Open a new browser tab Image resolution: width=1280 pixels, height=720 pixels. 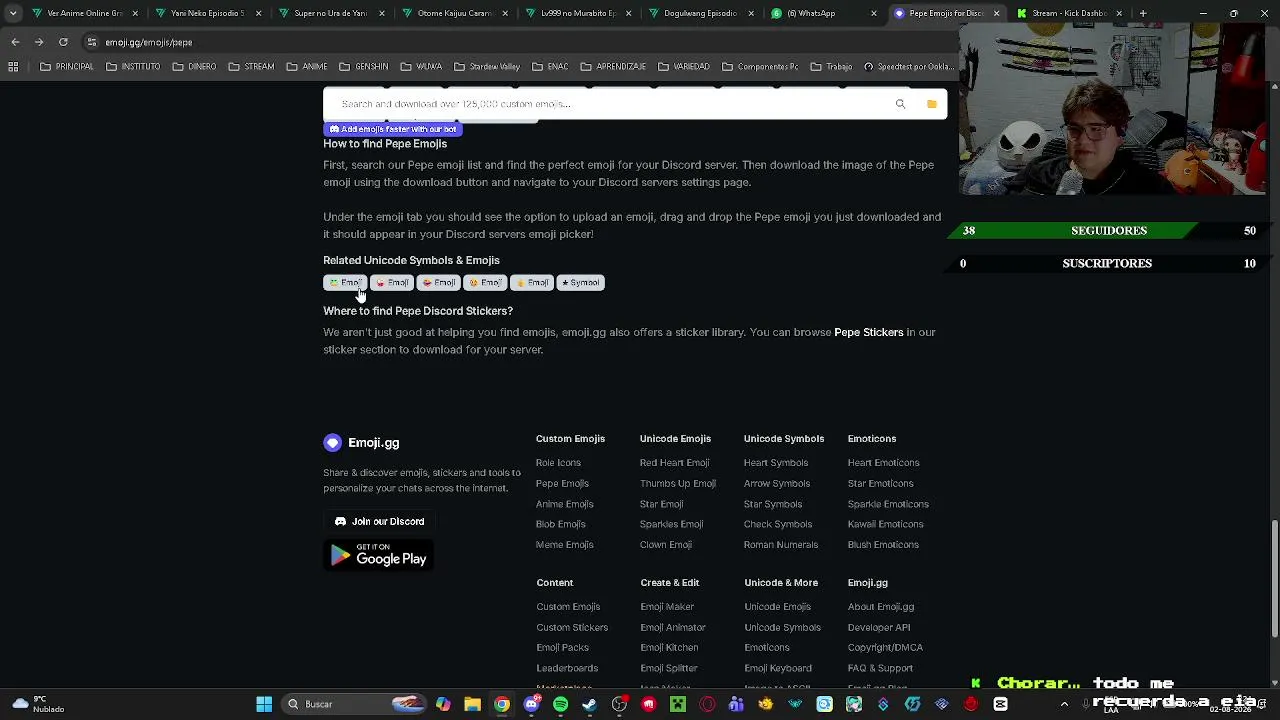[x=1143, y=14]
